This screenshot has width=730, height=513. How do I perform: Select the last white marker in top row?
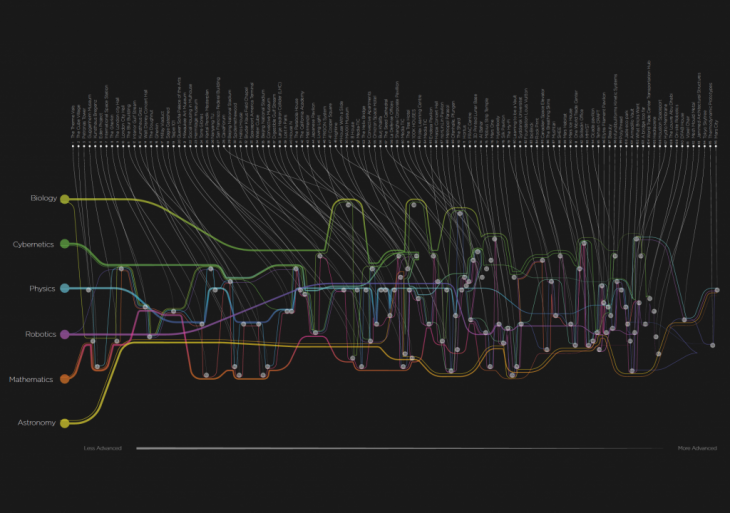pyautogui.click(x=716, y=146)
